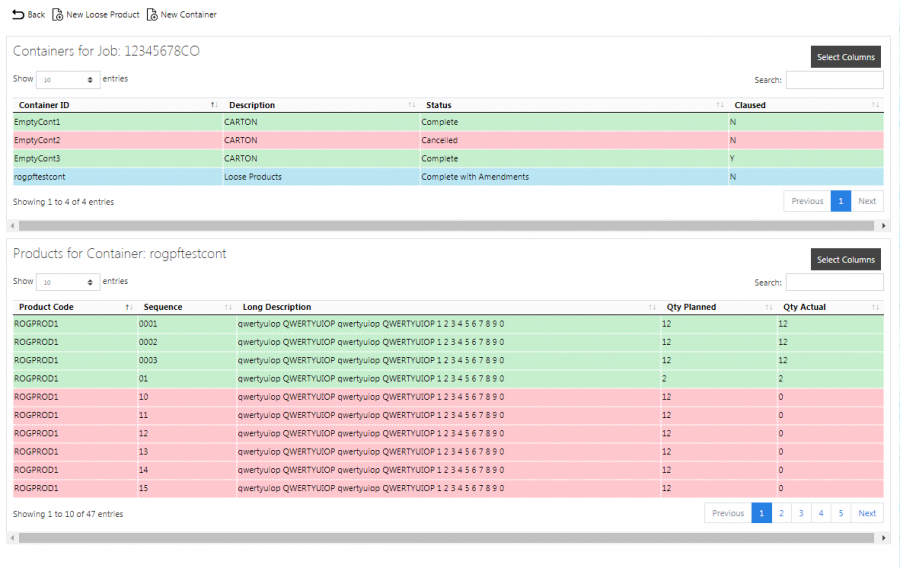
Task: Select product row with sequence 0001
Action: click(448, 324)
